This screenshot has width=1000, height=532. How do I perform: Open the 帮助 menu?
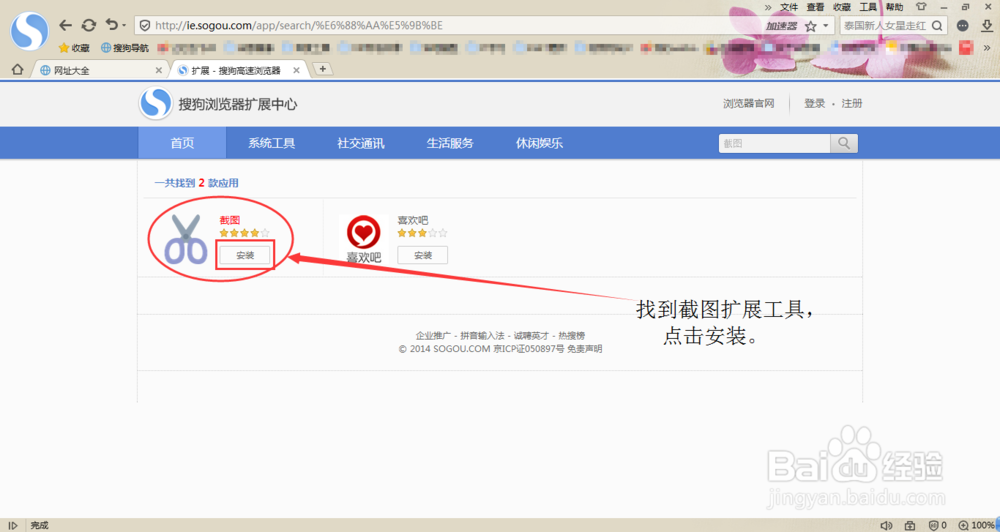point(894,7)
